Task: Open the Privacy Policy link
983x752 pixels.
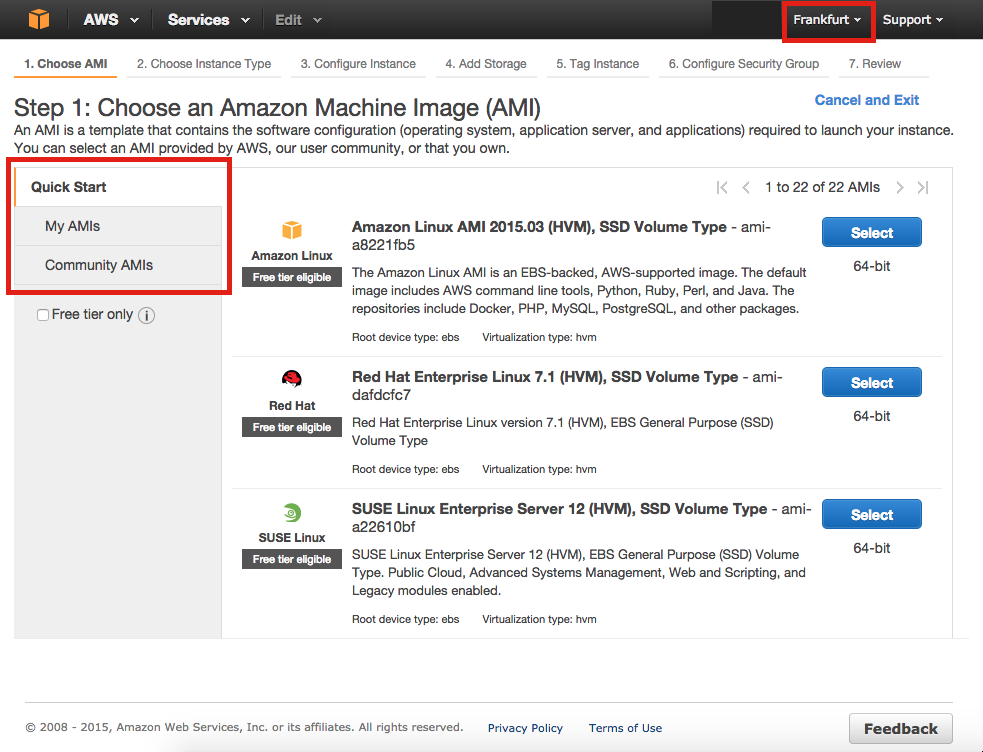Action: point(525,728)
